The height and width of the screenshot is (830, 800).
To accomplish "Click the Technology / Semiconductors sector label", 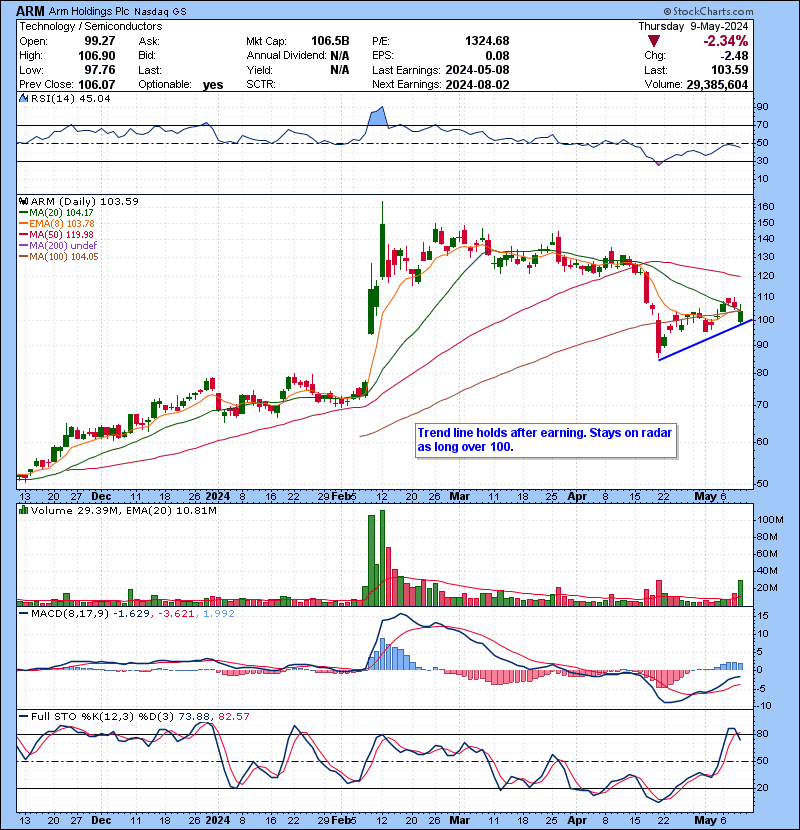I will point(91,26).
